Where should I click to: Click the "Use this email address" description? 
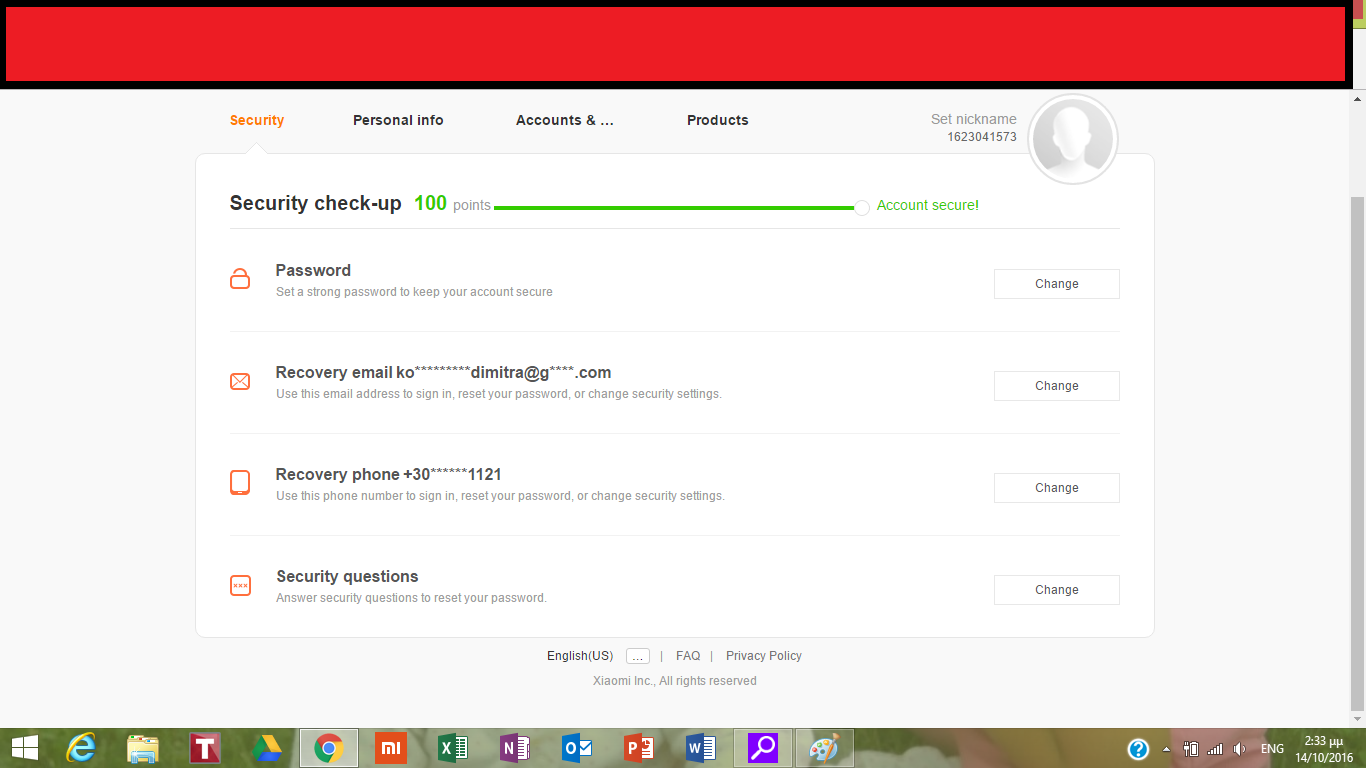[499, 394]
